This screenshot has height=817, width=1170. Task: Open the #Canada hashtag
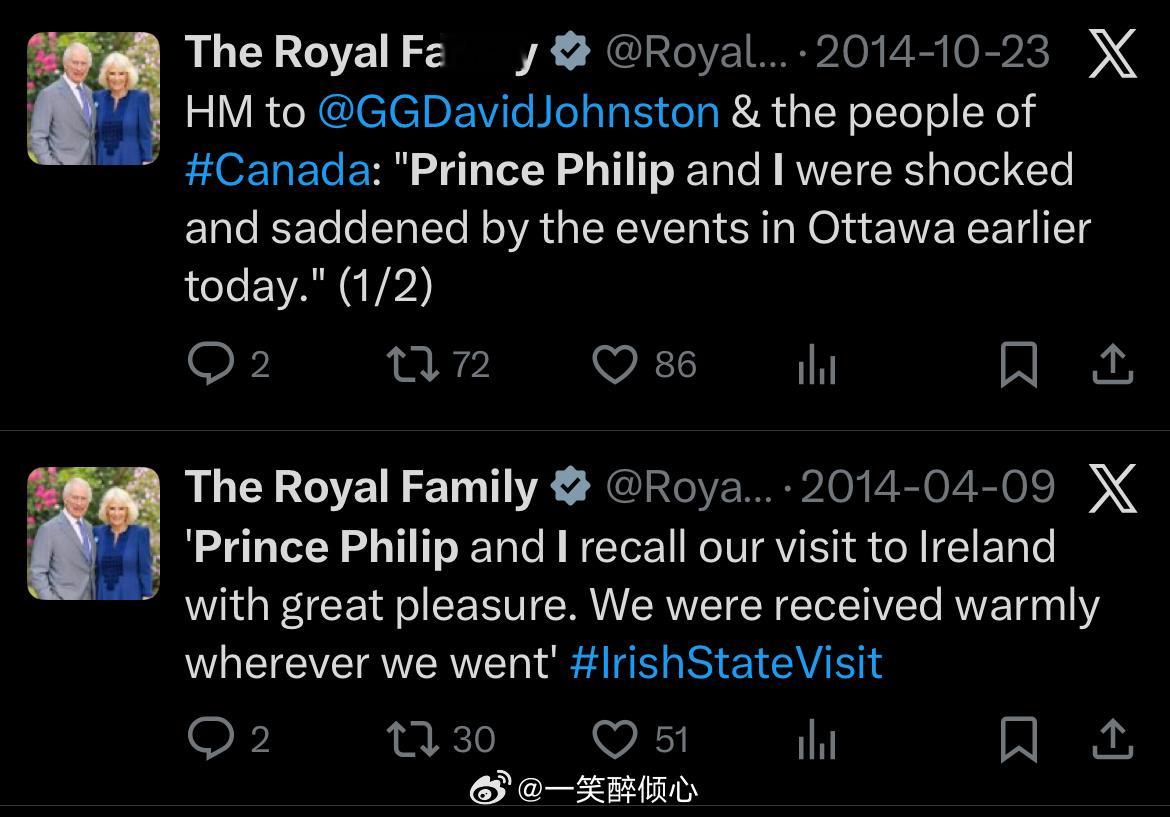click(x=278, y=170)
